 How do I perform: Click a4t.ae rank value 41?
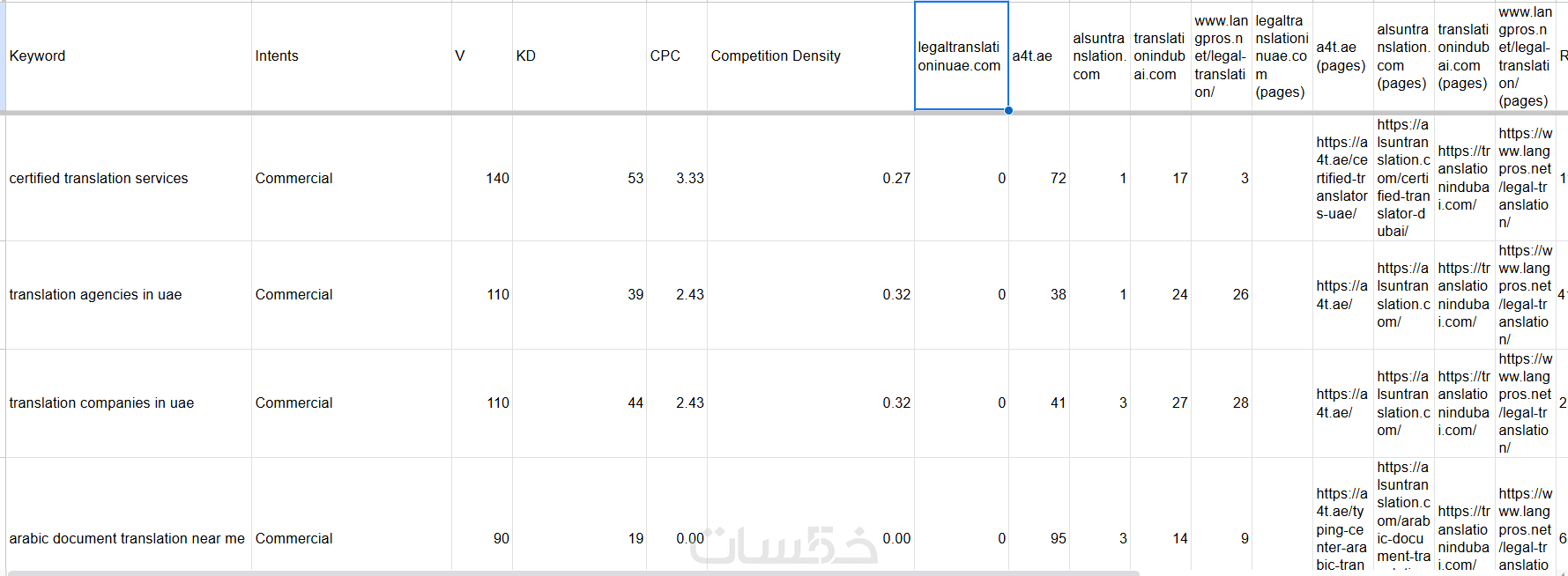[x=1038, y=403]
